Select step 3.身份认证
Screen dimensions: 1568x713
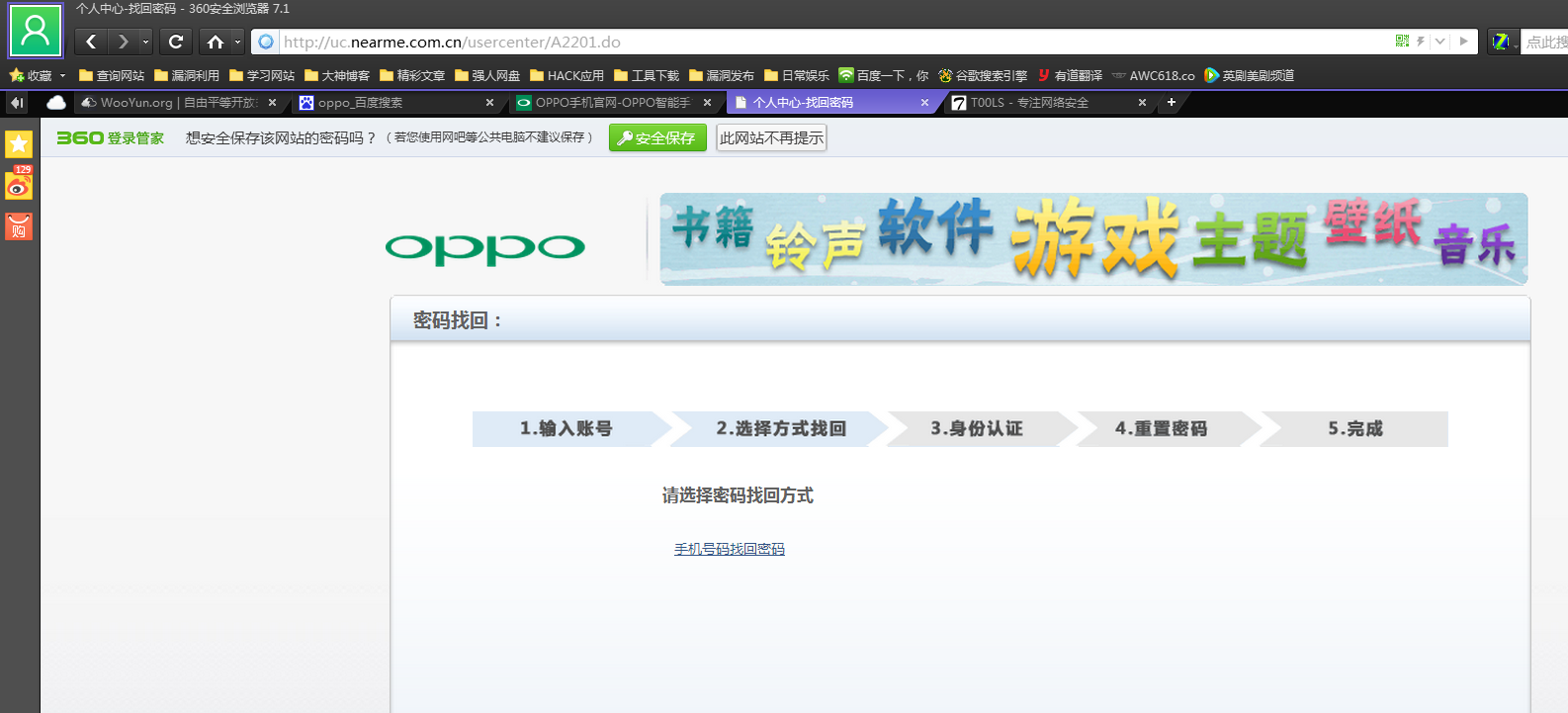pos(977,429)
